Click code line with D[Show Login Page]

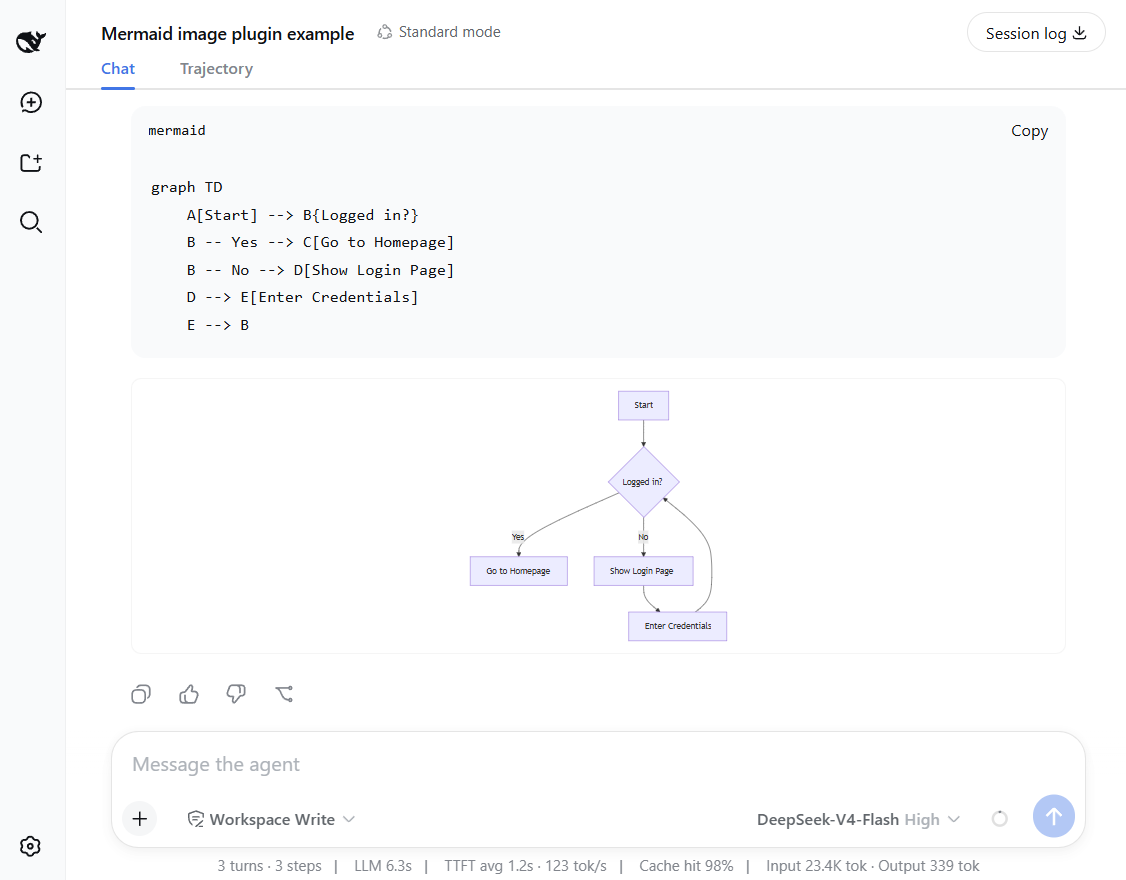click(x=320, y=270)
